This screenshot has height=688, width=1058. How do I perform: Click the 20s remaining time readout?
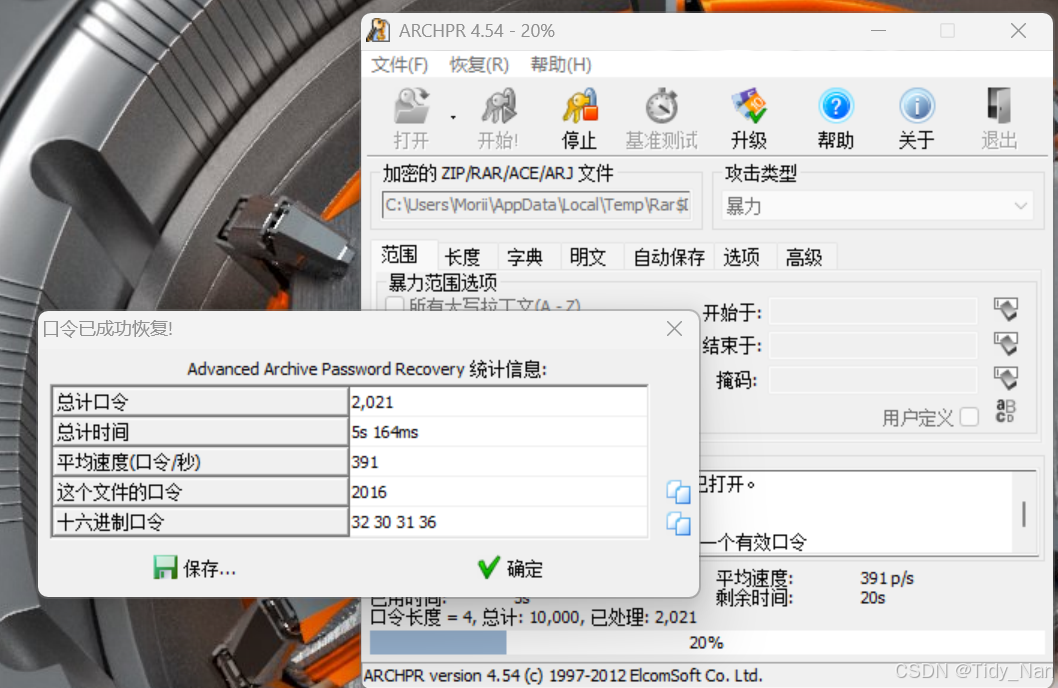[x=872, y=598]
